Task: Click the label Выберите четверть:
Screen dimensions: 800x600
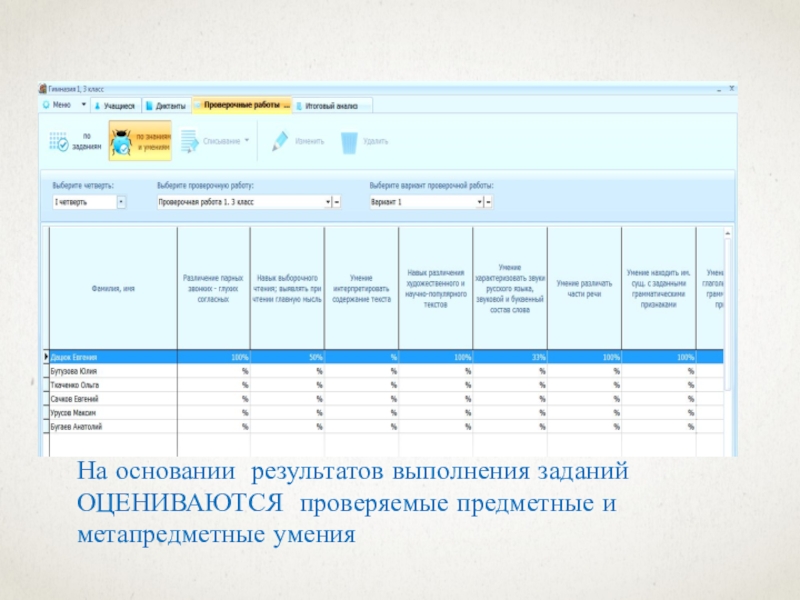Action: (83, 186)
